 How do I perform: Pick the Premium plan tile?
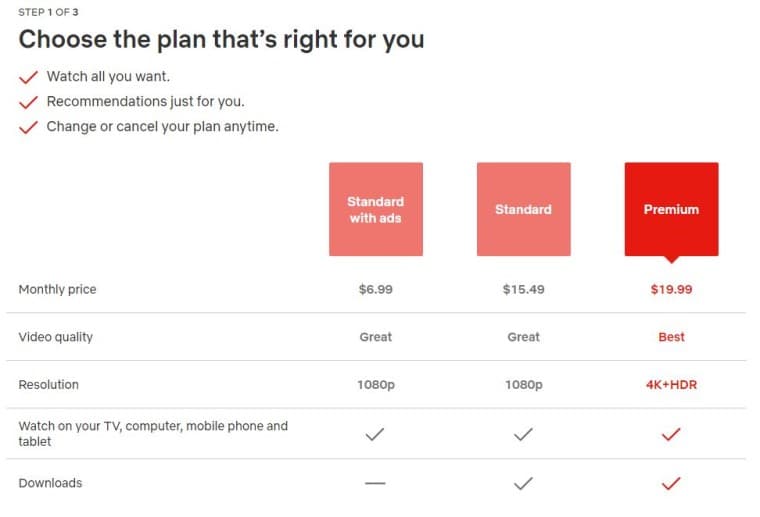pos(671,209)
